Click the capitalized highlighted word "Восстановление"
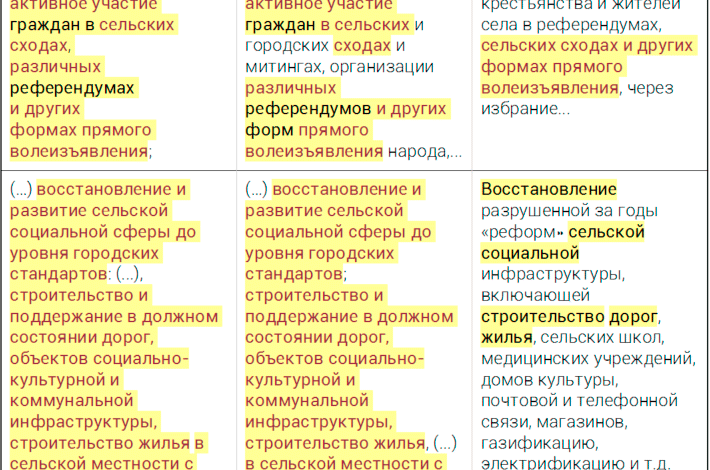 coord(548,190)
